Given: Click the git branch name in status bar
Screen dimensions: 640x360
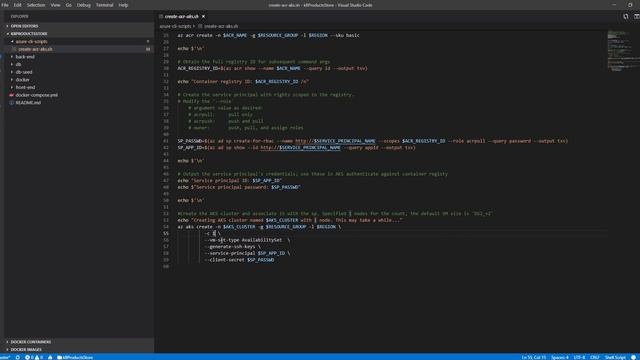Looking at the screenshot, I should 5,357.
